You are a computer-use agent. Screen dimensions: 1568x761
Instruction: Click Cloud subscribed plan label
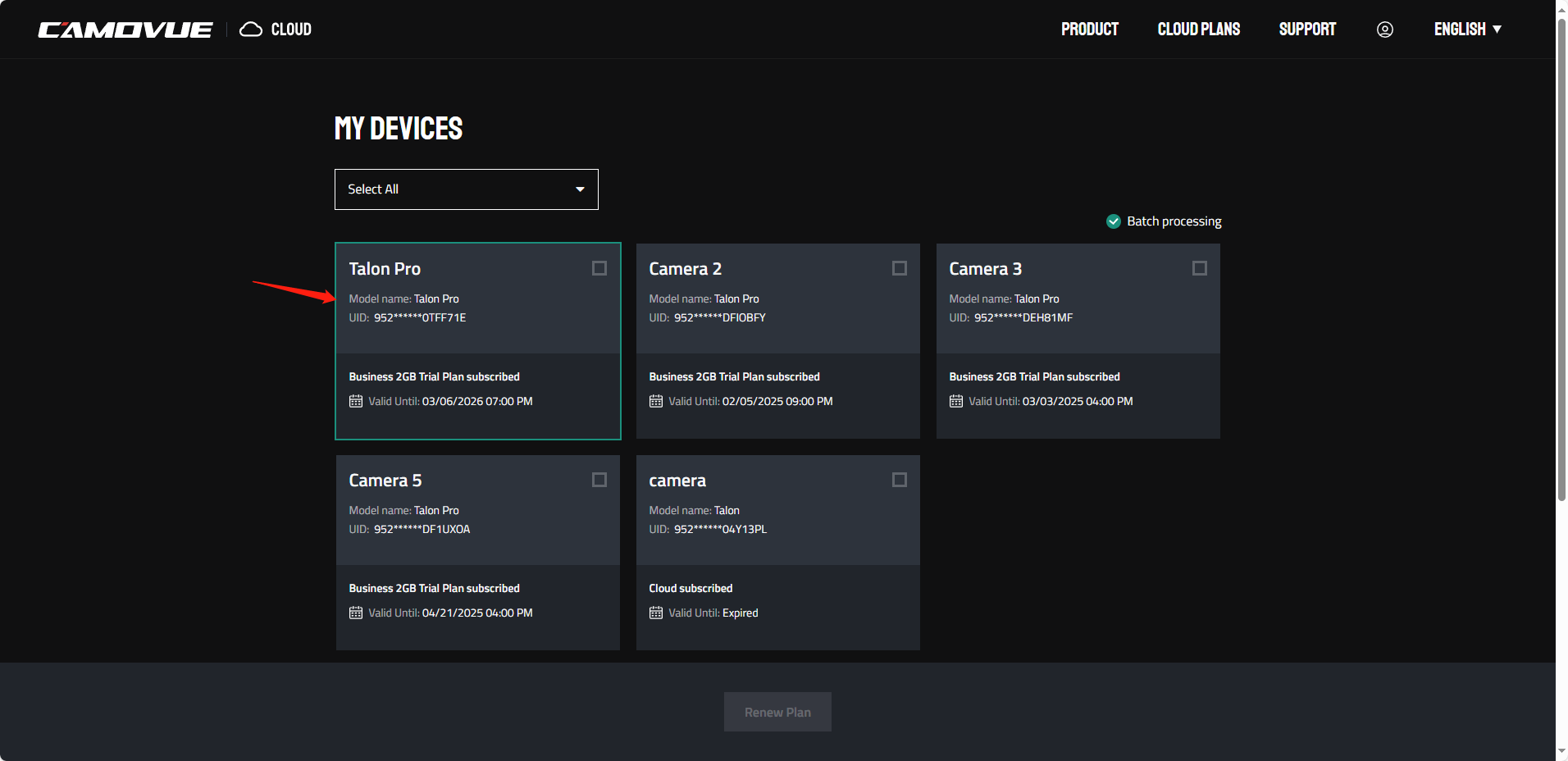pyautogui.click(x=691, y=588)
